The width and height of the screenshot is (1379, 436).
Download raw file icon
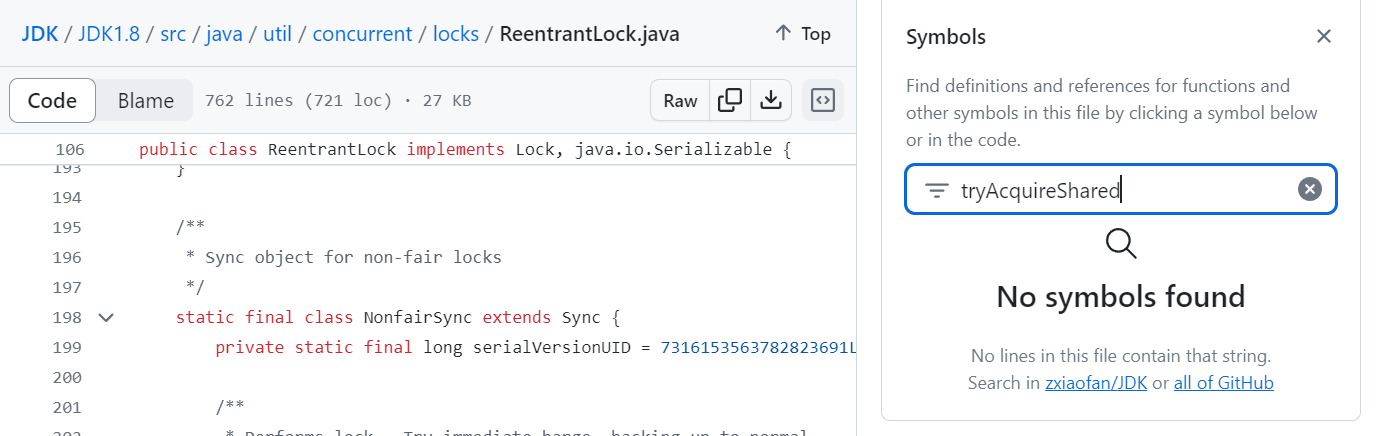pos(771,100)
